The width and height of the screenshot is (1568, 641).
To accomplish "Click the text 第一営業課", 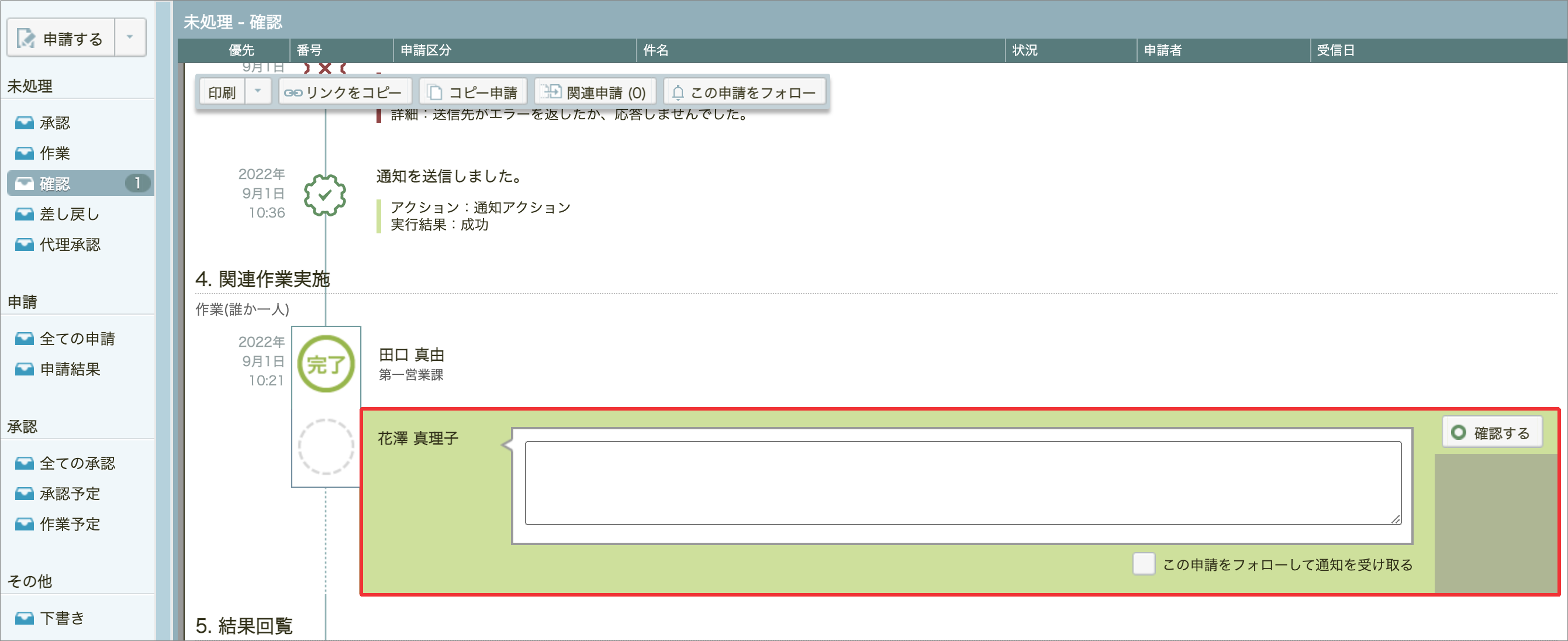I will point(411,375).
